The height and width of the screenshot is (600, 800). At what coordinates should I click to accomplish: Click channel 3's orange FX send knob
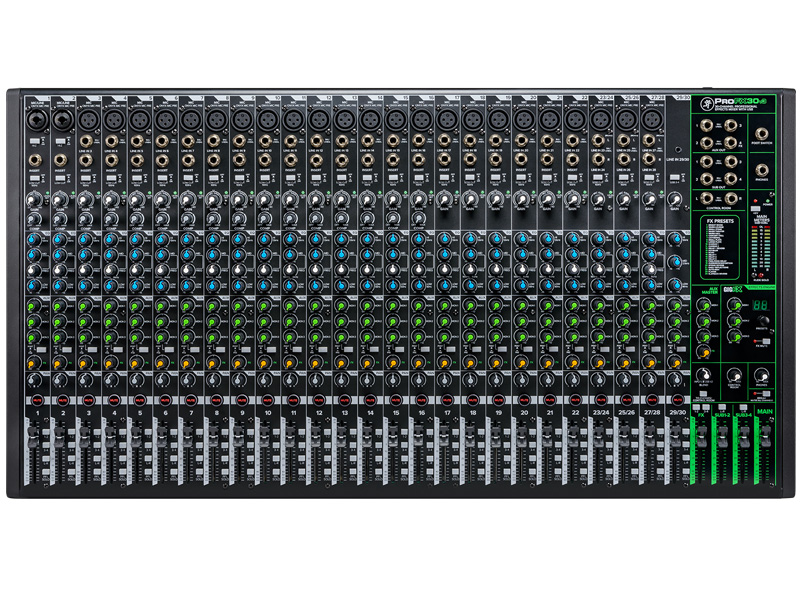coord(86,363)
